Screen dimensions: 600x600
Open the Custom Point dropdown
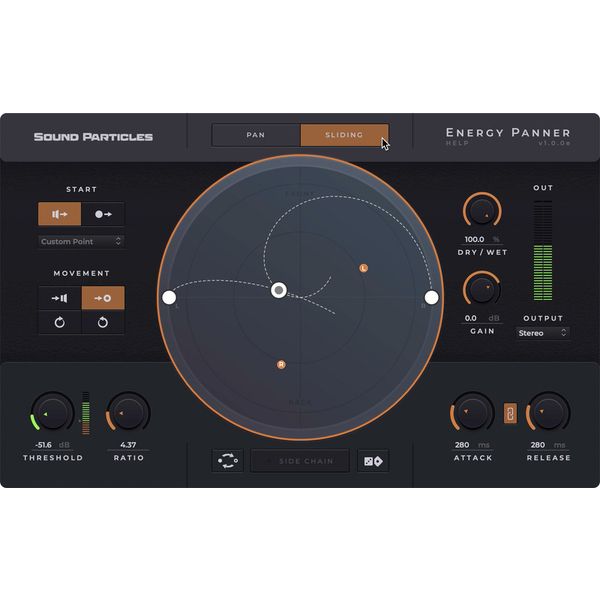click(81, 241)
